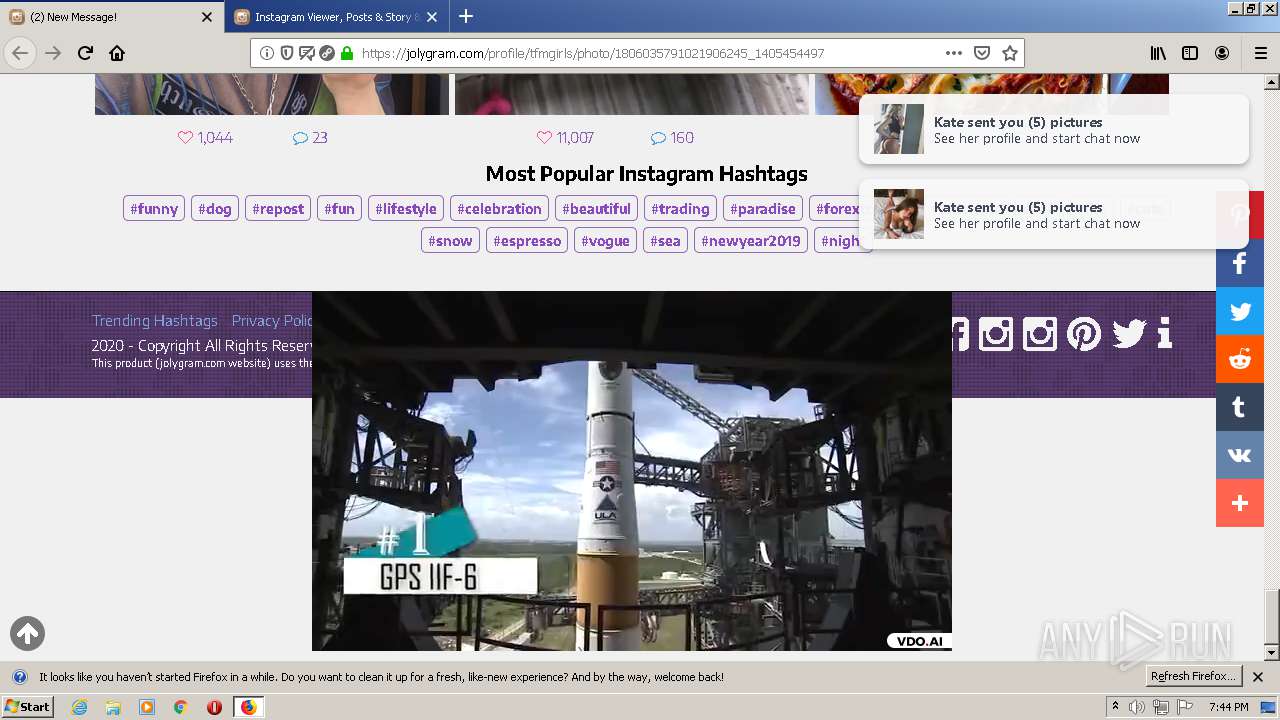Viewport: 1280px width, 720px height.
Task: Open the #funny hashtag
Action: [x=154, y=209]
